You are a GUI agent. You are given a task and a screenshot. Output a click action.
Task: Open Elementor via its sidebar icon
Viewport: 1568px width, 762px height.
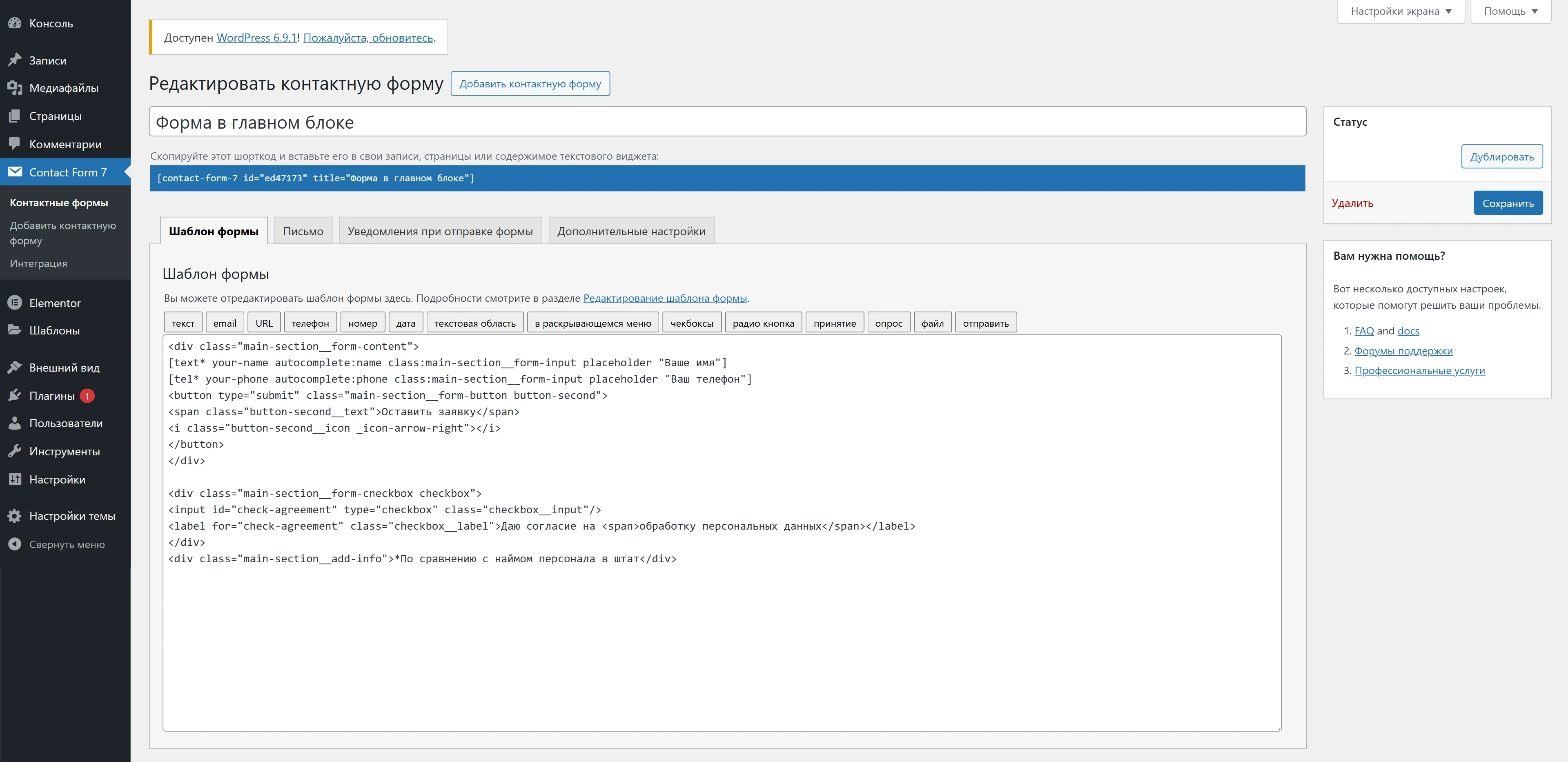[15, 303]
